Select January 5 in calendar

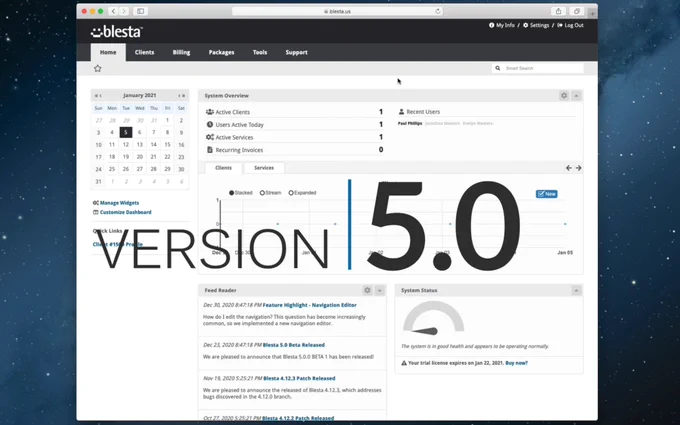tap(126, 132)
